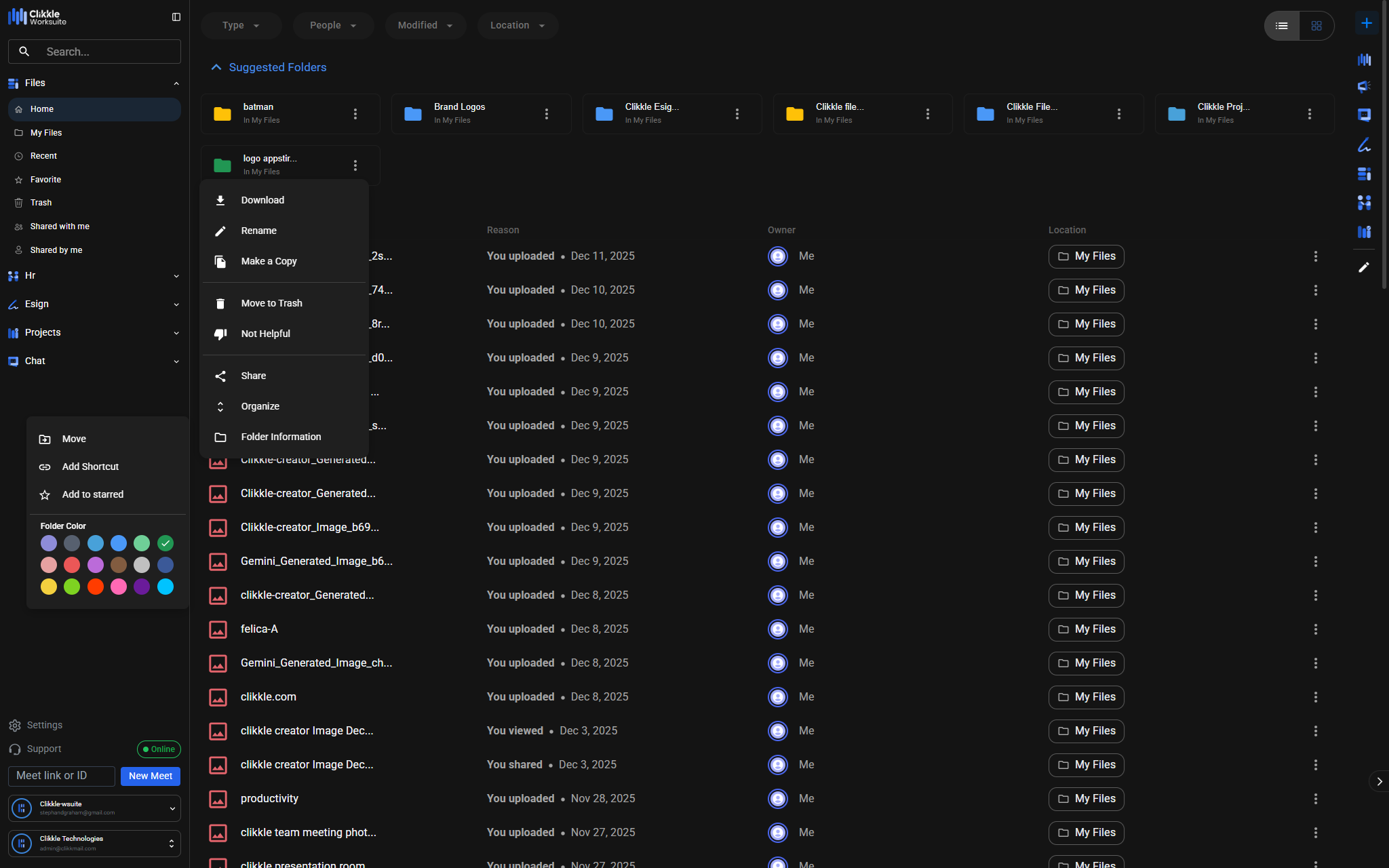Screen dimensions: 1389x868
Task: Open three-dot menu for felica-A row
Action: [x=1315, y=629]
